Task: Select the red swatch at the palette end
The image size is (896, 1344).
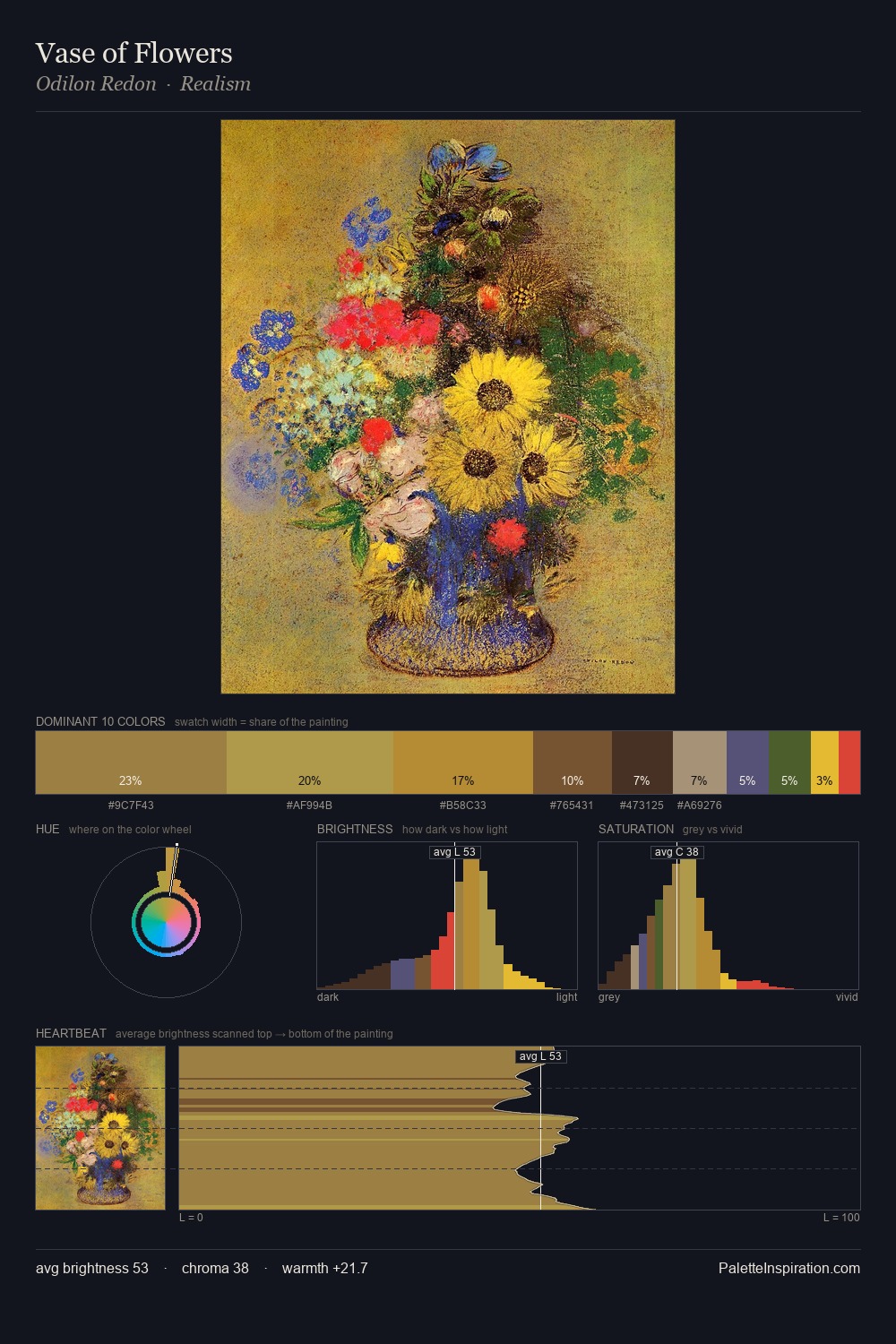Action: (849, 762)
